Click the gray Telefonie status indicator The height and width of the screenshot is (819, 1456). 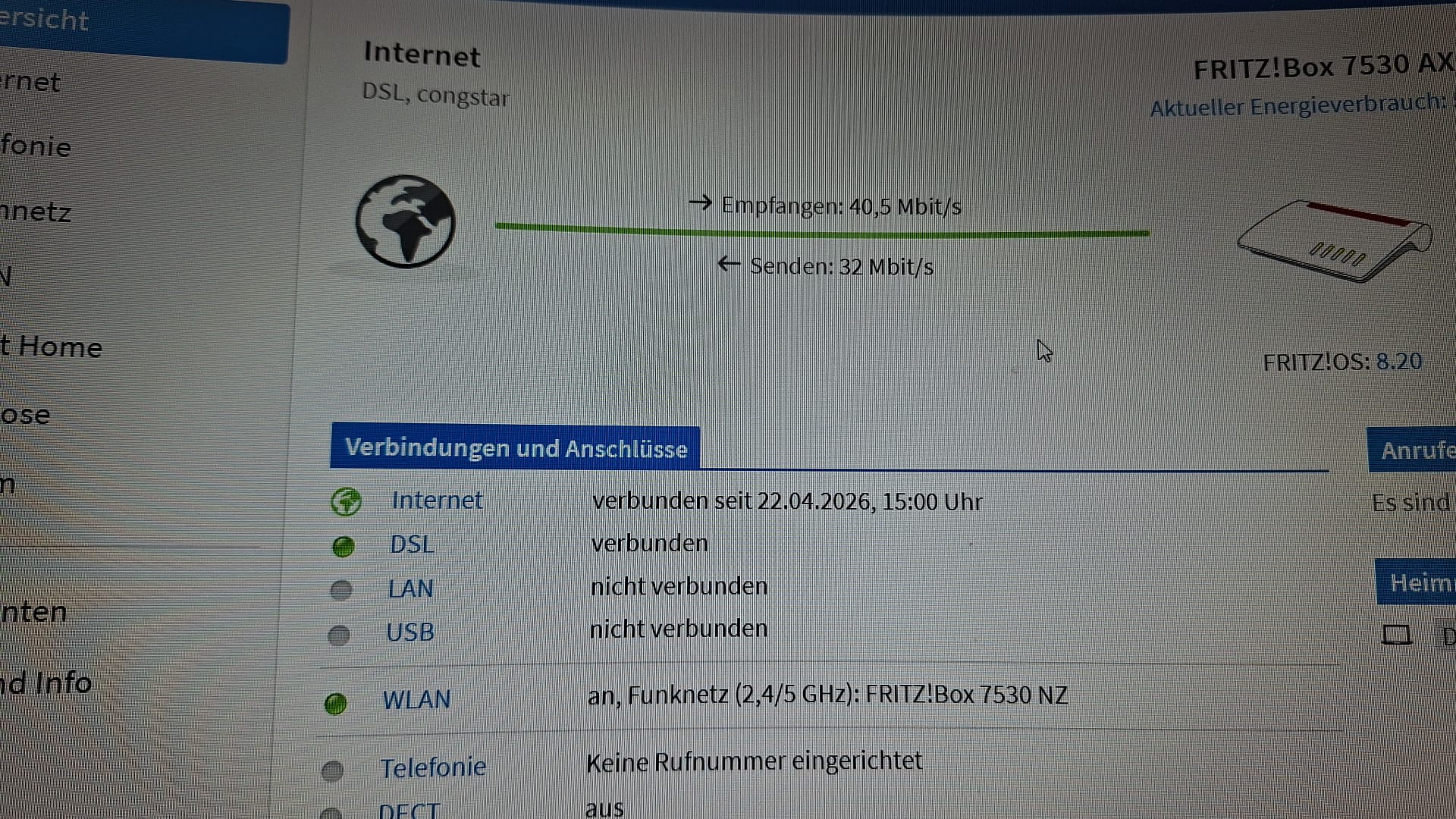(x=332, y=771)
